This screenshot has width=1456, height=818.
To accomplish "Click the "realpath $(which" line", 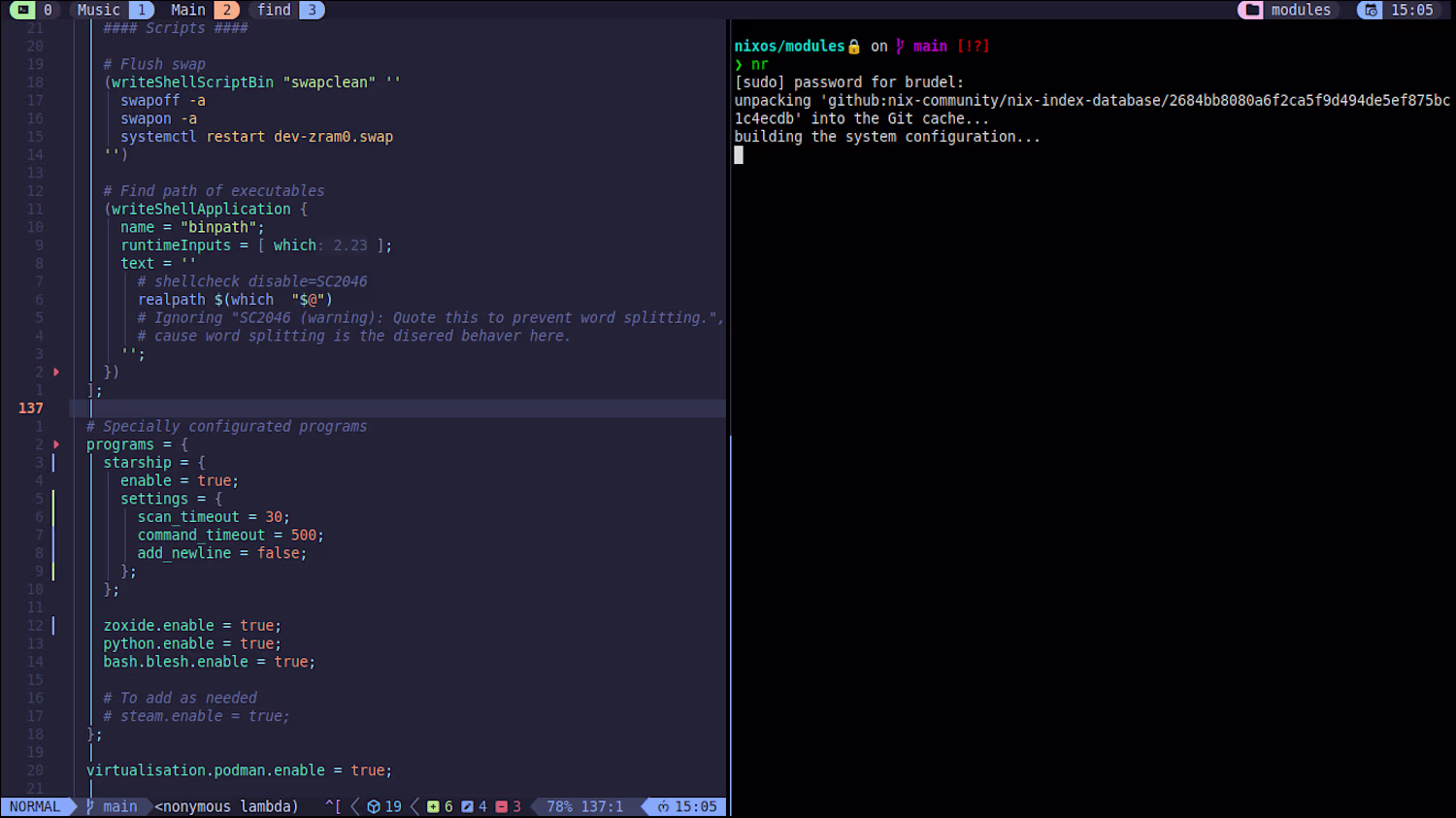I will click(x=235, y=300).
